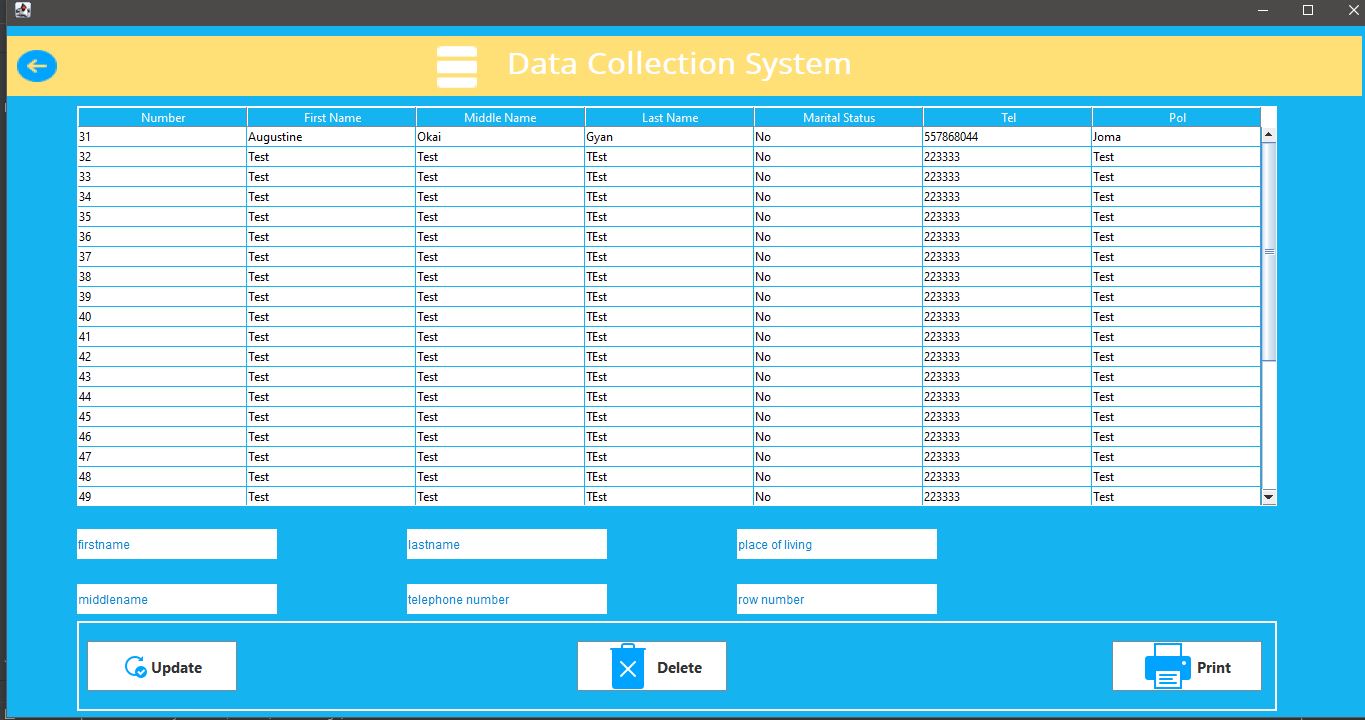Click the table scrollbar down arrow
The image size is (1365, 720).
pyautogui.click(x=1269, y=496)
